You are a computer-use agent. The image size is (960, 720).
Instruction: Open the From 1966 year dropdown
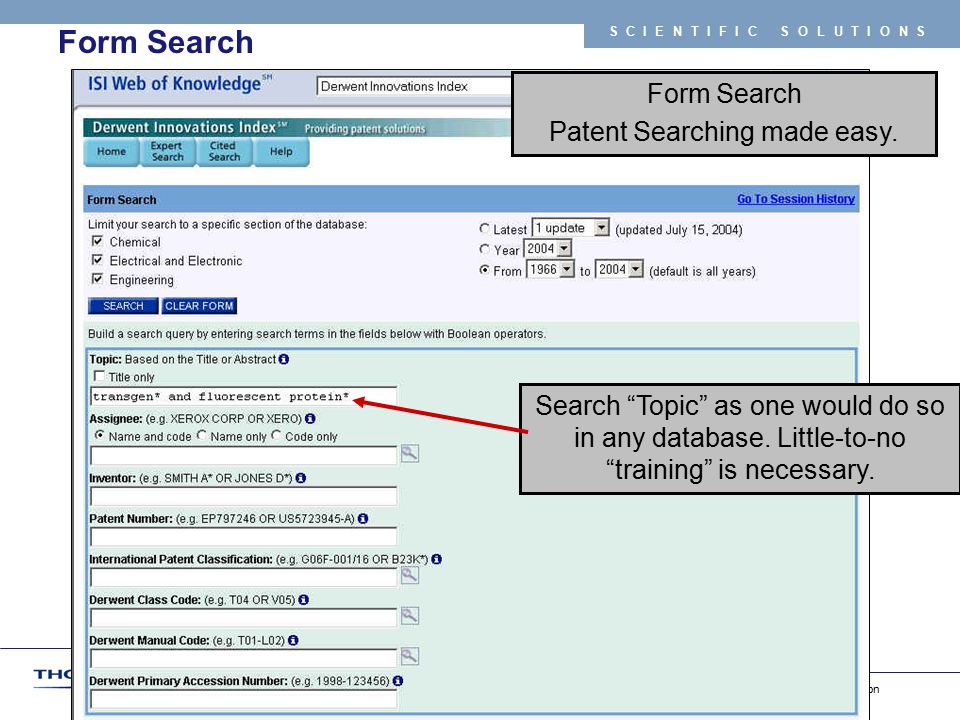point(551,269)
